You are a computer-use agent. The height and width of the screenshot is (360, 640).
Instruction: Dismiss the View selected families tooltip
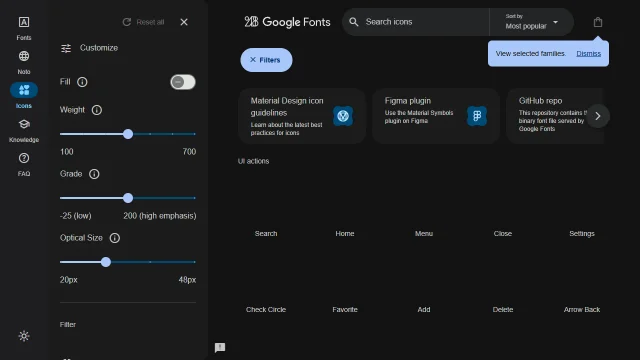588,53
